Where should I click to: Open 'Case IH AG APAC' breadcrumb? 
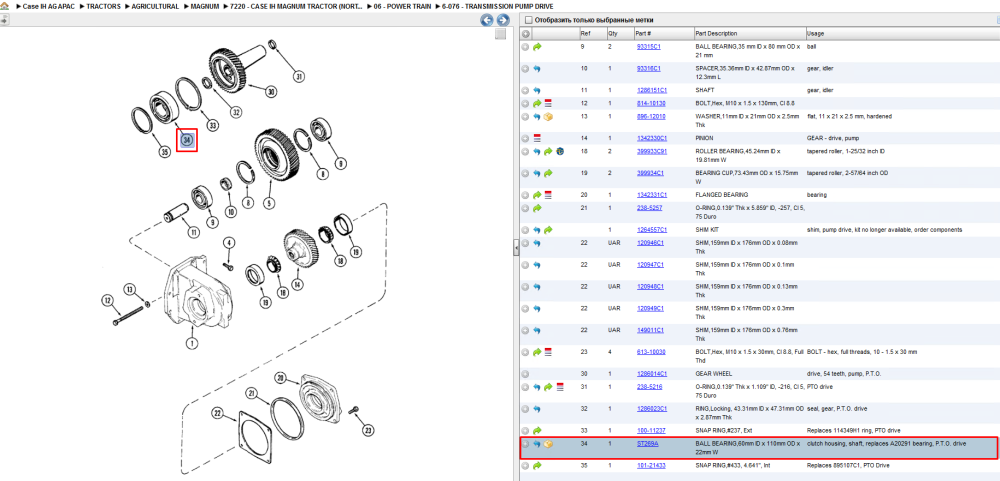46,6
